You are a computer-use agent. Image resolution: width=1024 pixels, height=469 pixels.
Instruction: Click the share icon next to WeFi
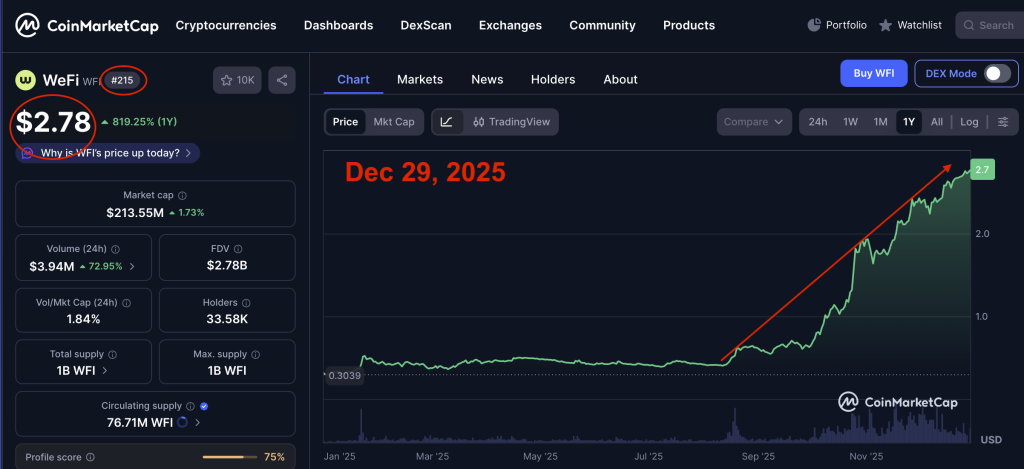click(x=281, y=80)
